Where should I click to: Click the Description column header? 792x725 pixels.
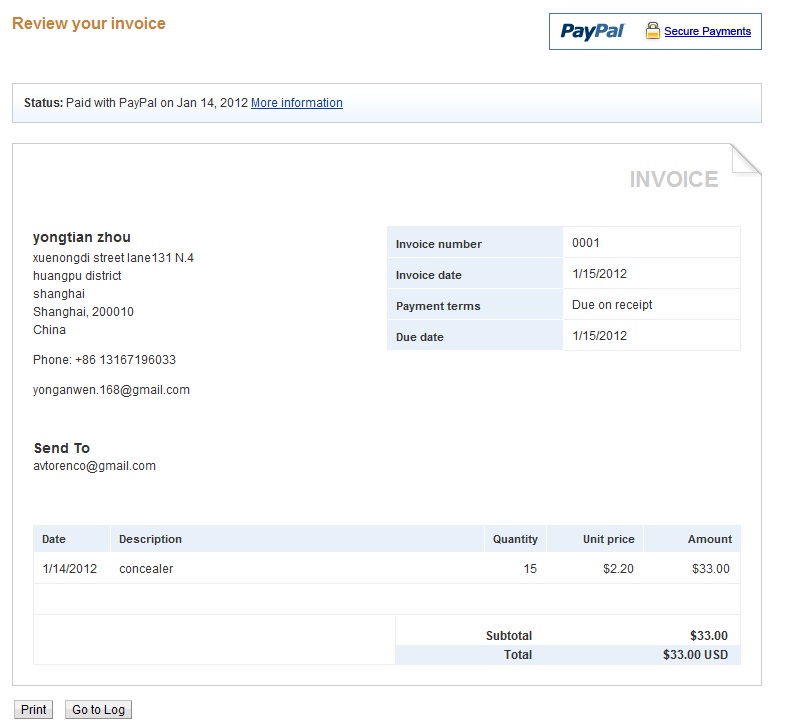pyautogui.click(x=150, y=539)
